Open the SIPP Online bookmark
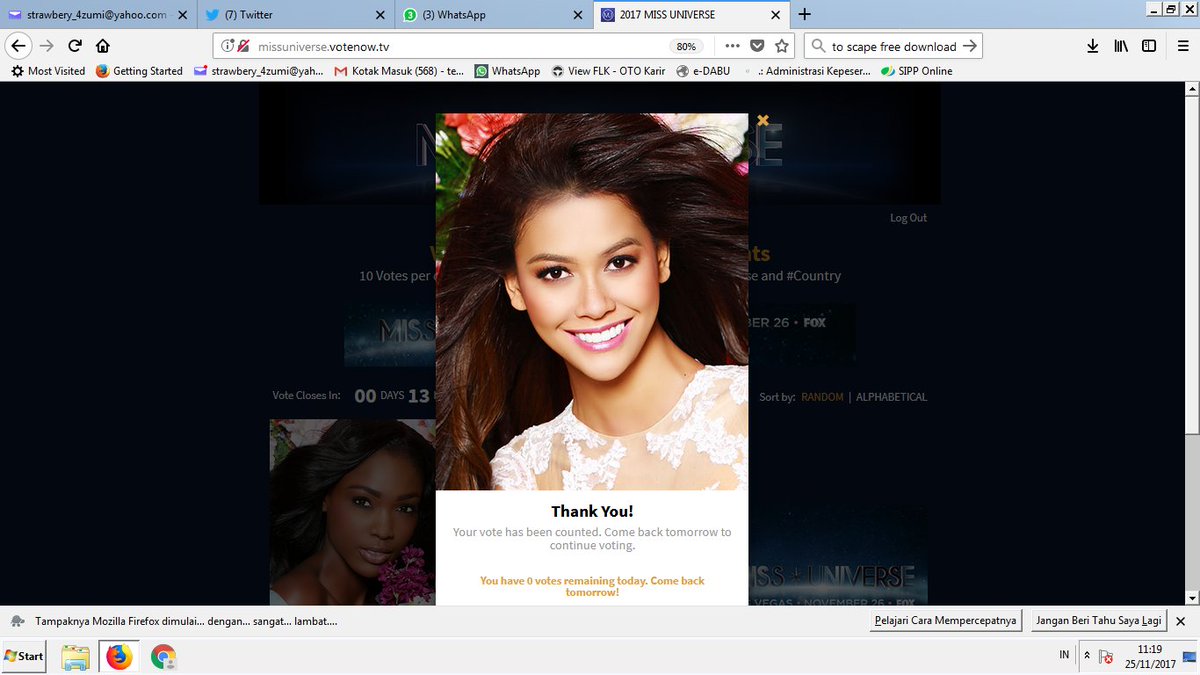1200x675 pixels. tap(917, 71)
